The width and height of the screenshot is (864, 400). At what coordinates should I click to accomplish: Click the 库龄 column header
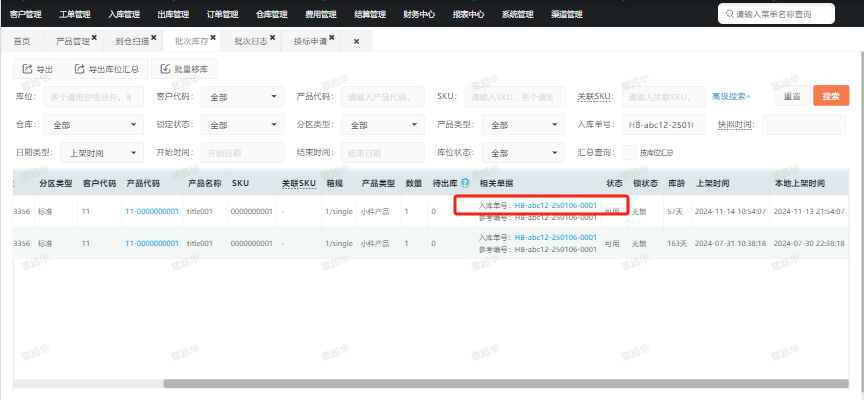(x=677, y=183)
